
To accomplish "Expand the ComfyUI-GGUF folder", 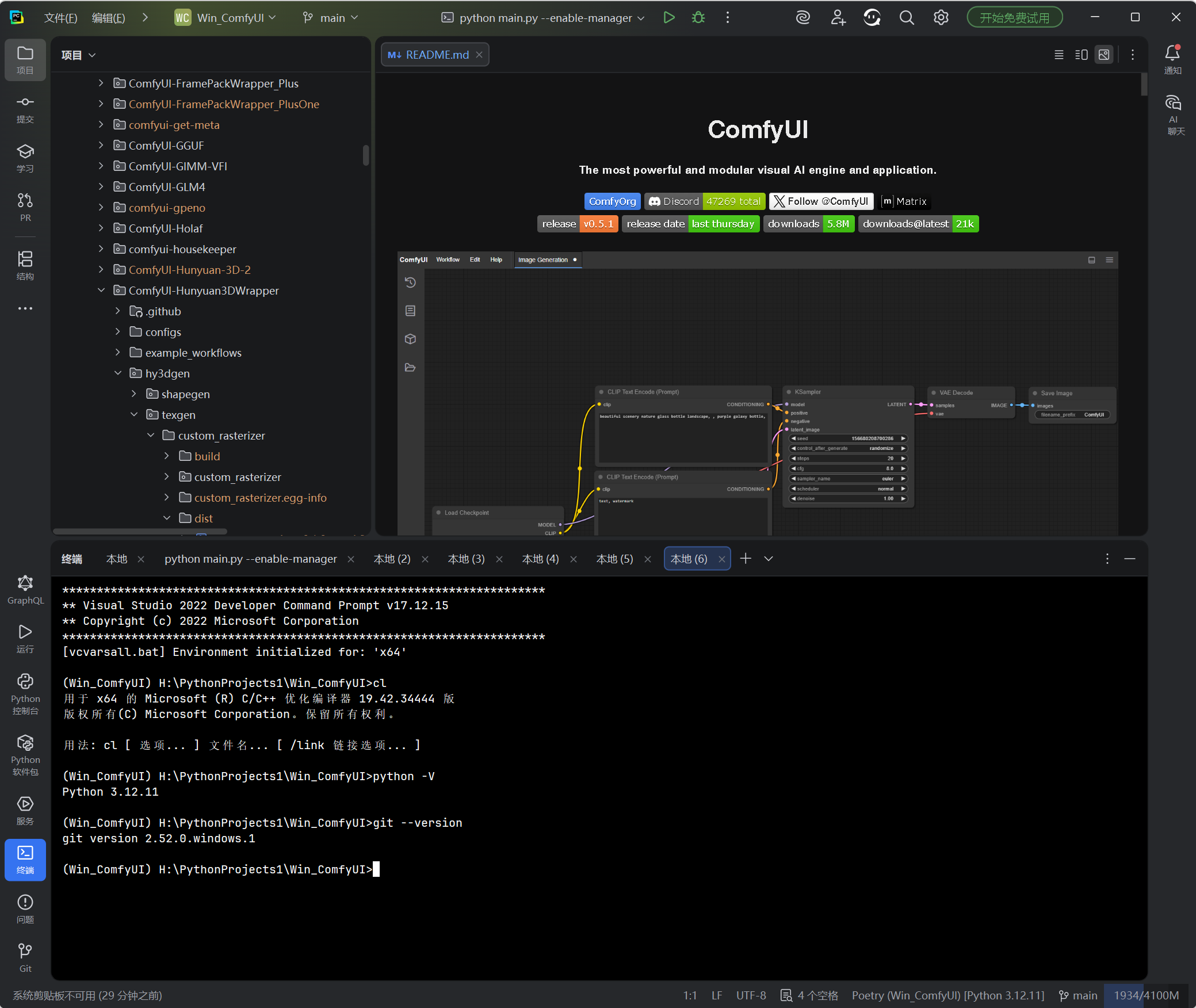I will point(101,146).
